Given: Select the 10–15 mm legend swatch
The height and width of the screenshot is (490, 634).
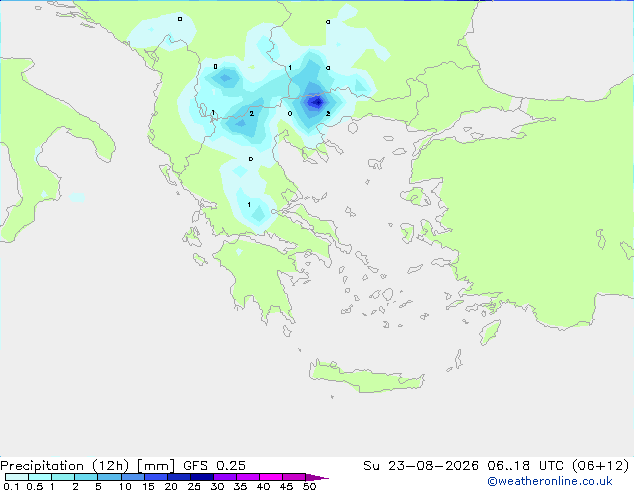Looking at the screenshot, I should (132, 477).
